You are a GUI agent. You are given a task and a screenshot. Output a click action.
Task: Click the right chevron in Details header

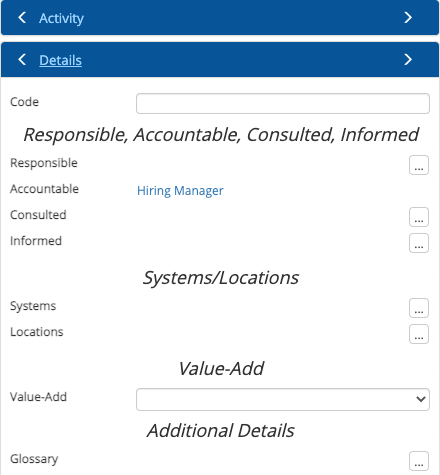408,60
